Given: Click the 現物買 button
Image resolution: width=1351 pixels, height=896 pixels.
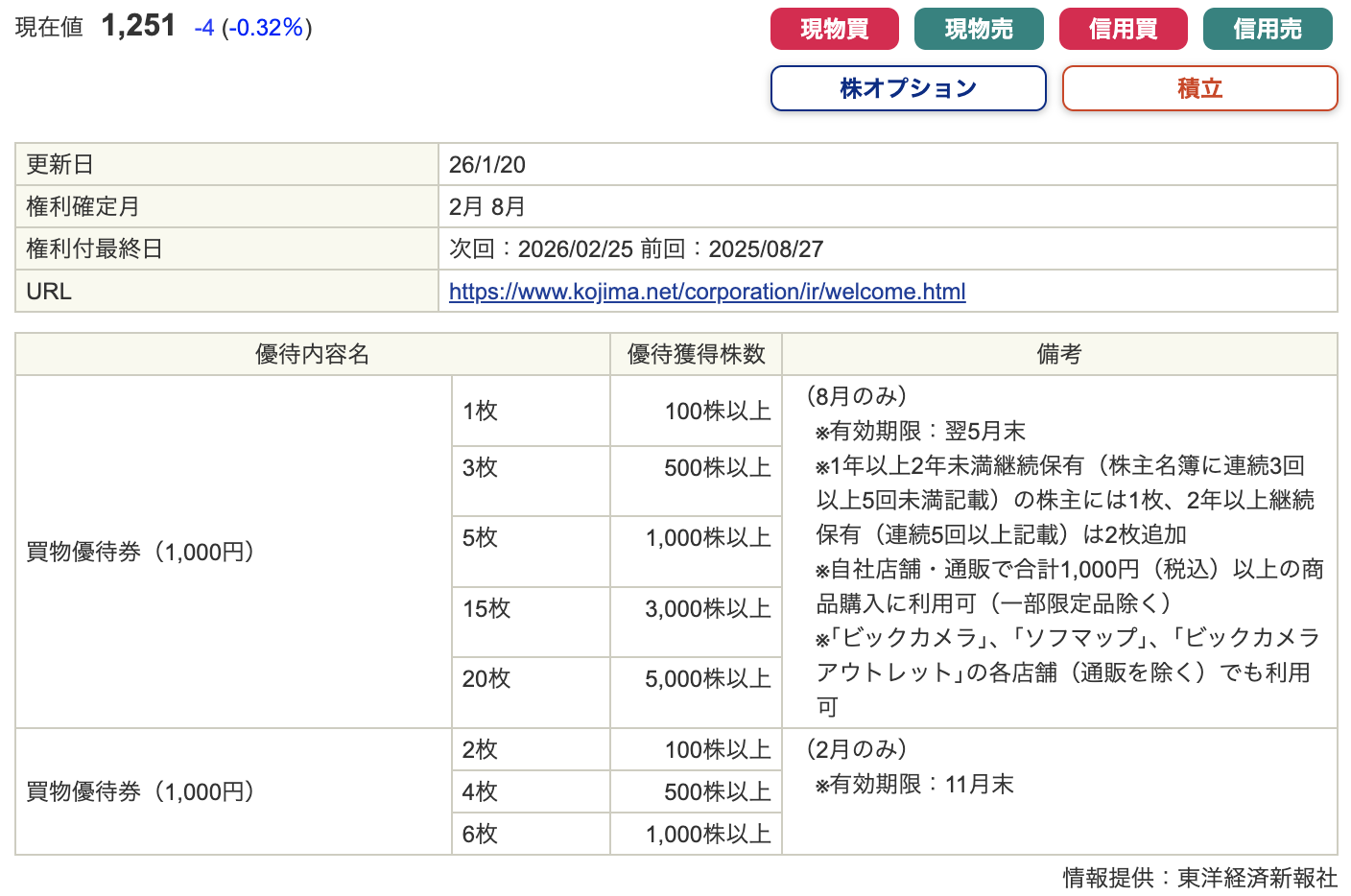Looking at the screenshot, I should 834,29.
